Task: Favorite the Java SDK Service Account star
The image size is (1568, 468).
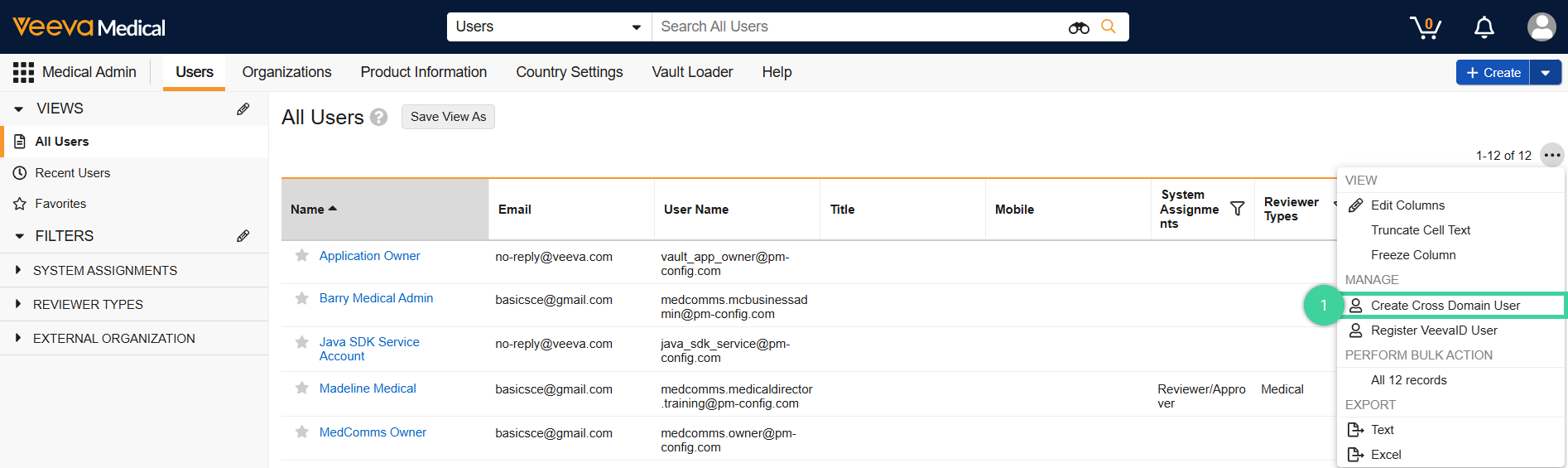Action: [302, 341]
